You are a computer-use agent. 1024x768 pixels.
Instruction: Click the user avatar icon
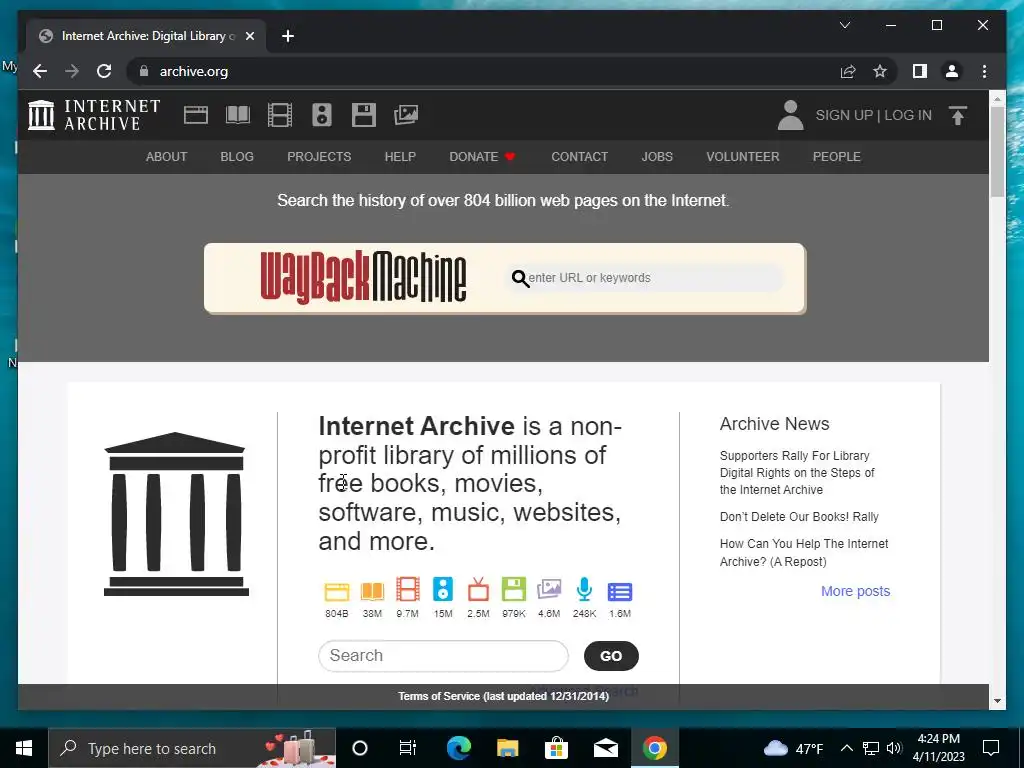[790, 115]
